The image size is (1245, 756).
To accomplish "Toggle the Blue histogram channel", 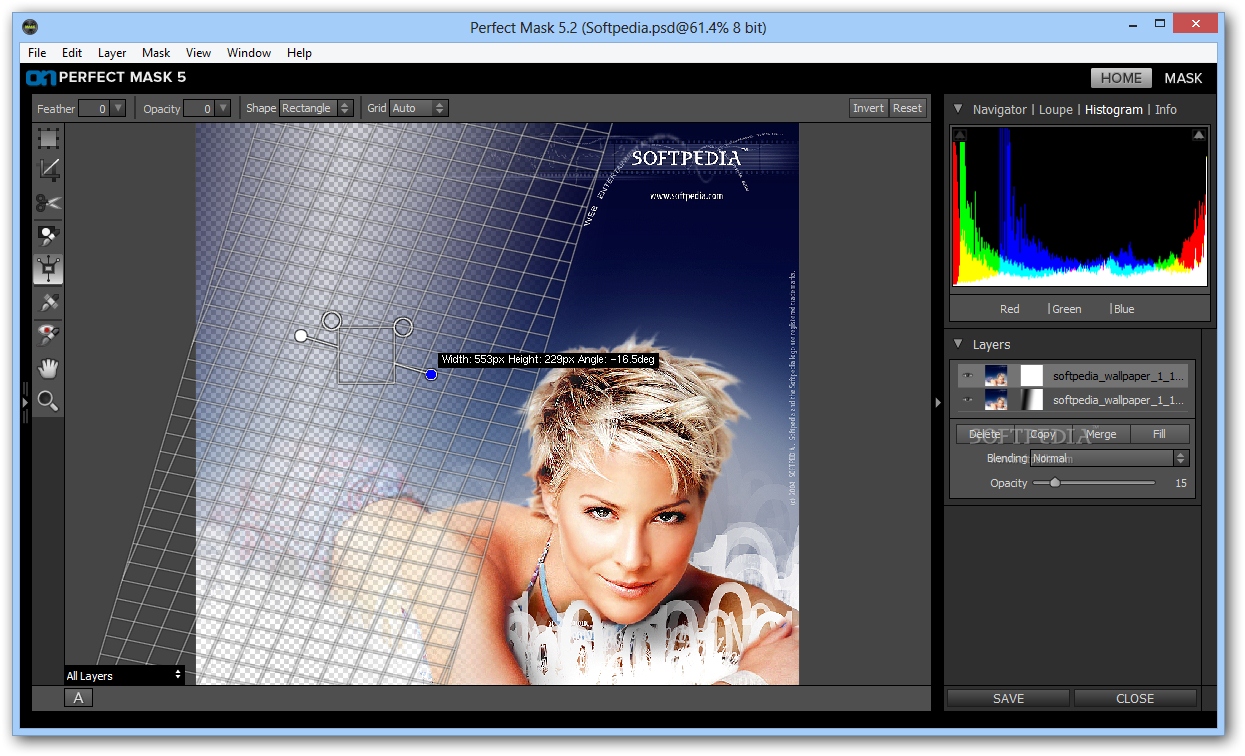I will tap(1124, 309).
